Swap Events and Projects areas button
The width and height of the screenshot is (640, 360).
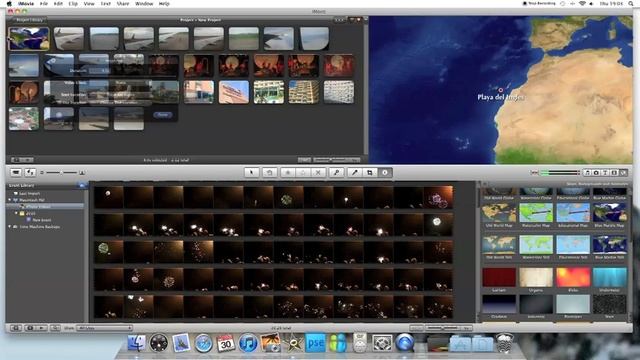(30, 173)
